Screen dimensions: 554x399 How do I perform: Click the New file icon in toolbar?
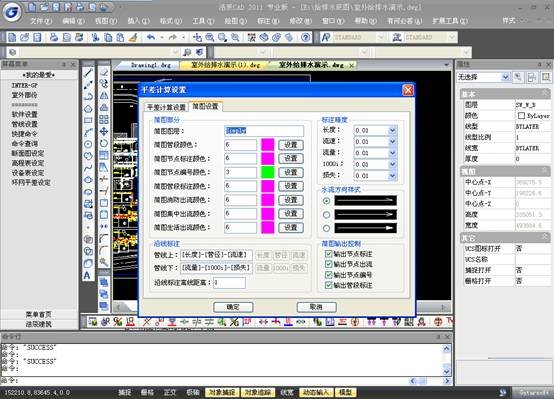point(12,37)
